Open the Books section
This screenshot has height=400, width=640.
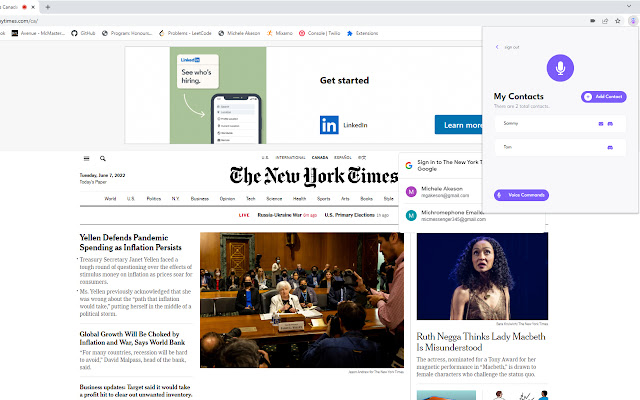coord(367,199)
